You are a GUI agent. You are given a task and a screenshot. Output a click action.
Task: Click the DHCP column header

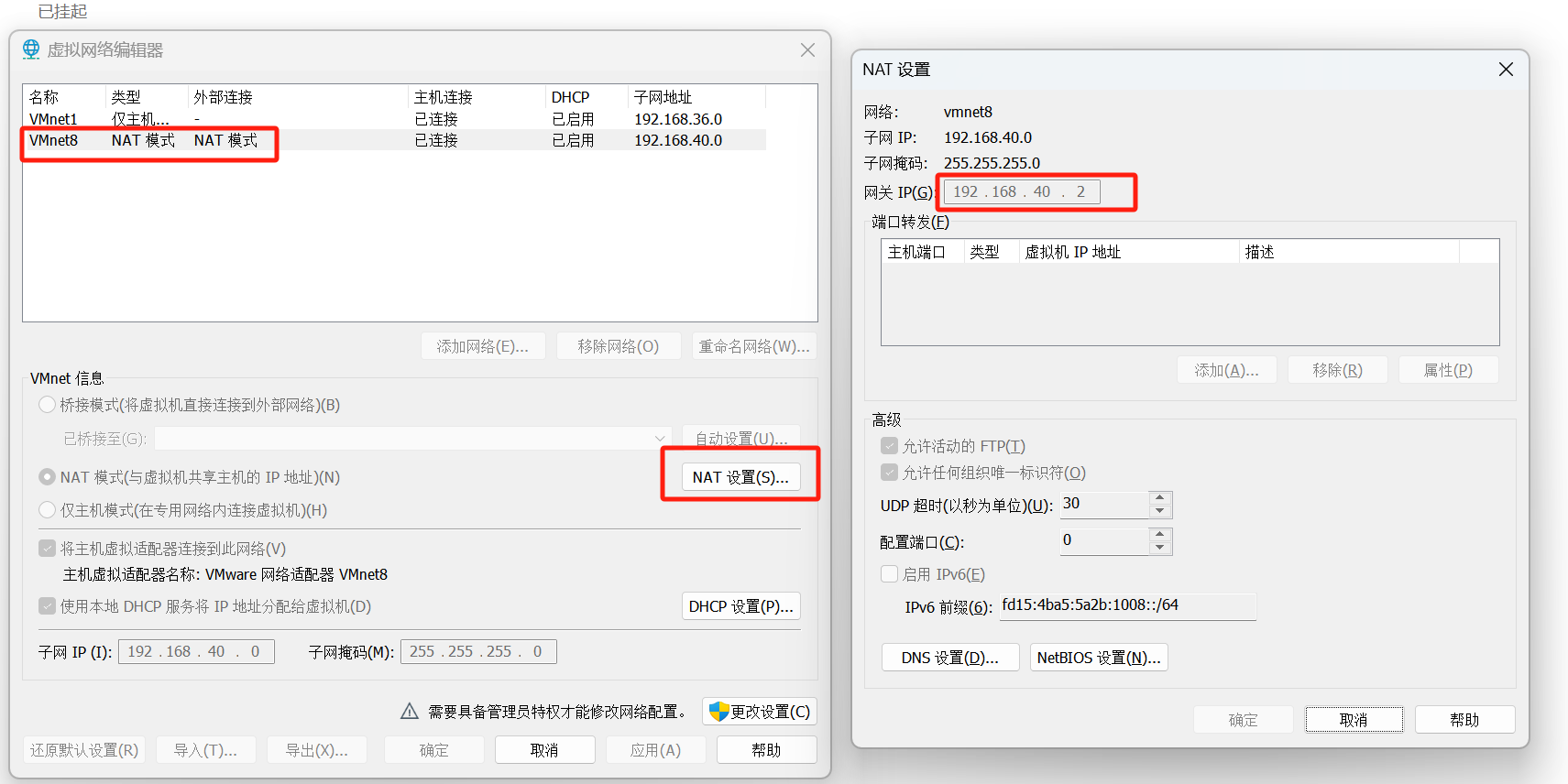click(x=587, y=97)
